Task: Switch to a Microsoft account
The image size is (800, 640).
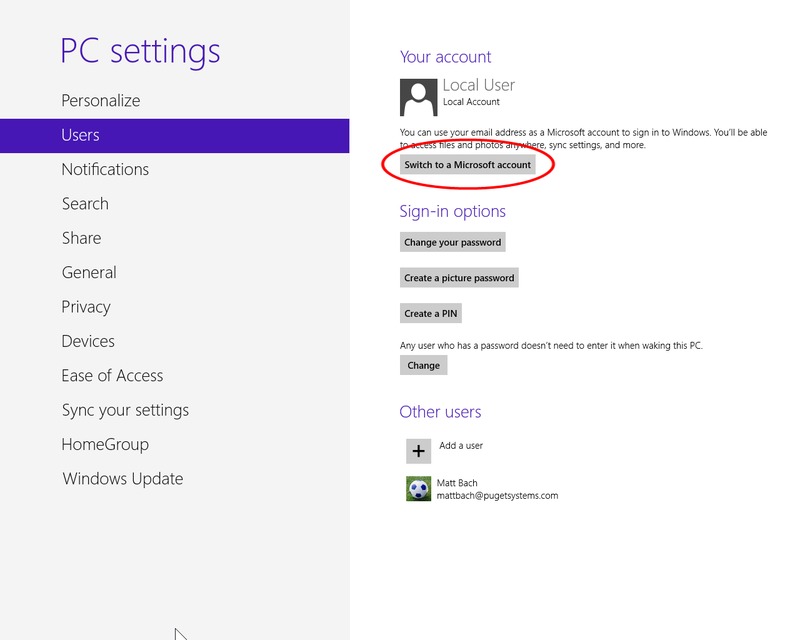Action: point(467,165)
